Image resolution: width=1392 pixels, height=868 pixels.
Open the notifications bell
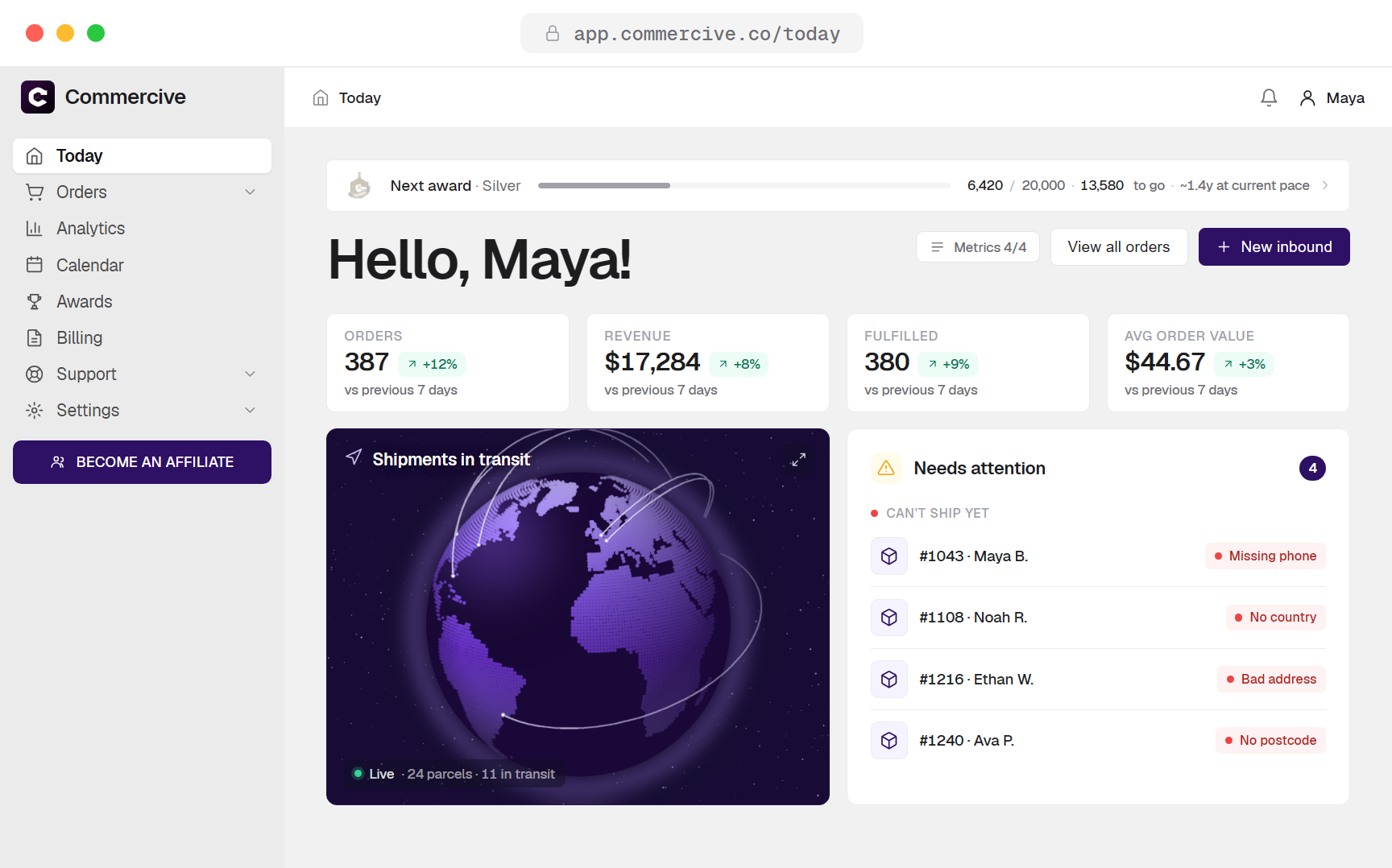[x=1269, y=97]
